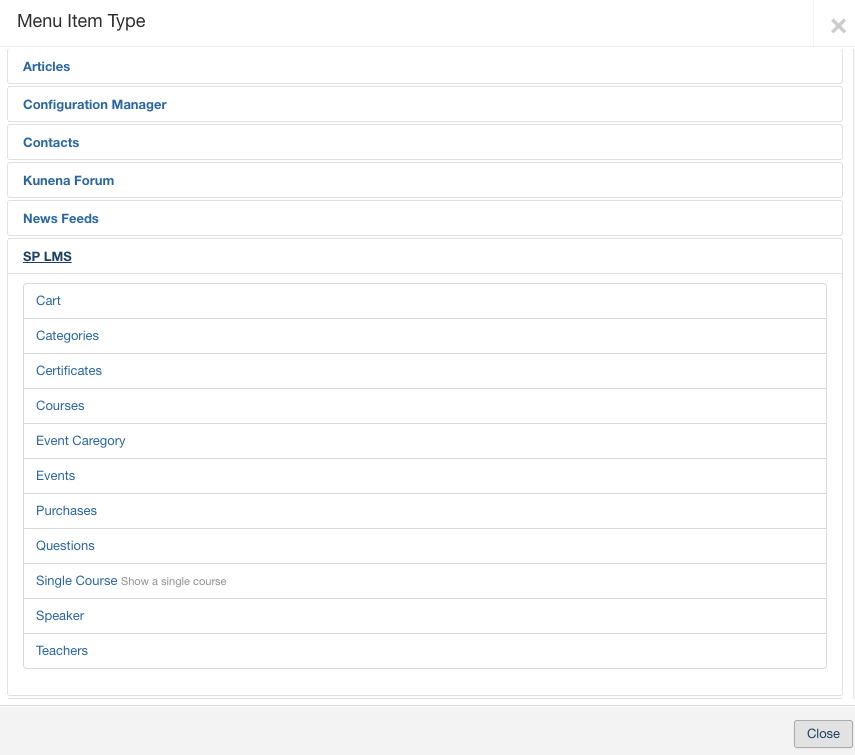Expand the Configuration Manager section
855x755 pixels.
coord(95,104)
